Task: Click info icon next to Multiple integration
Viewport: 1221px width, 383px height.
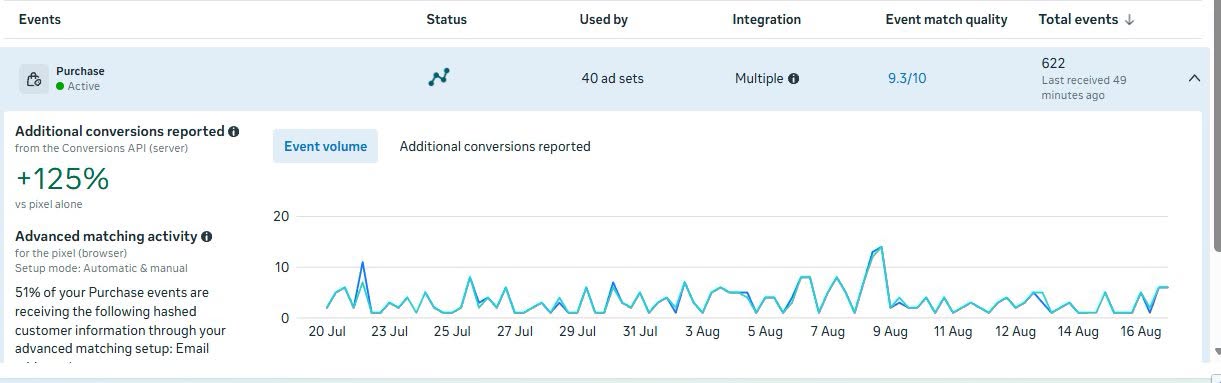Action: coord(793,79)
